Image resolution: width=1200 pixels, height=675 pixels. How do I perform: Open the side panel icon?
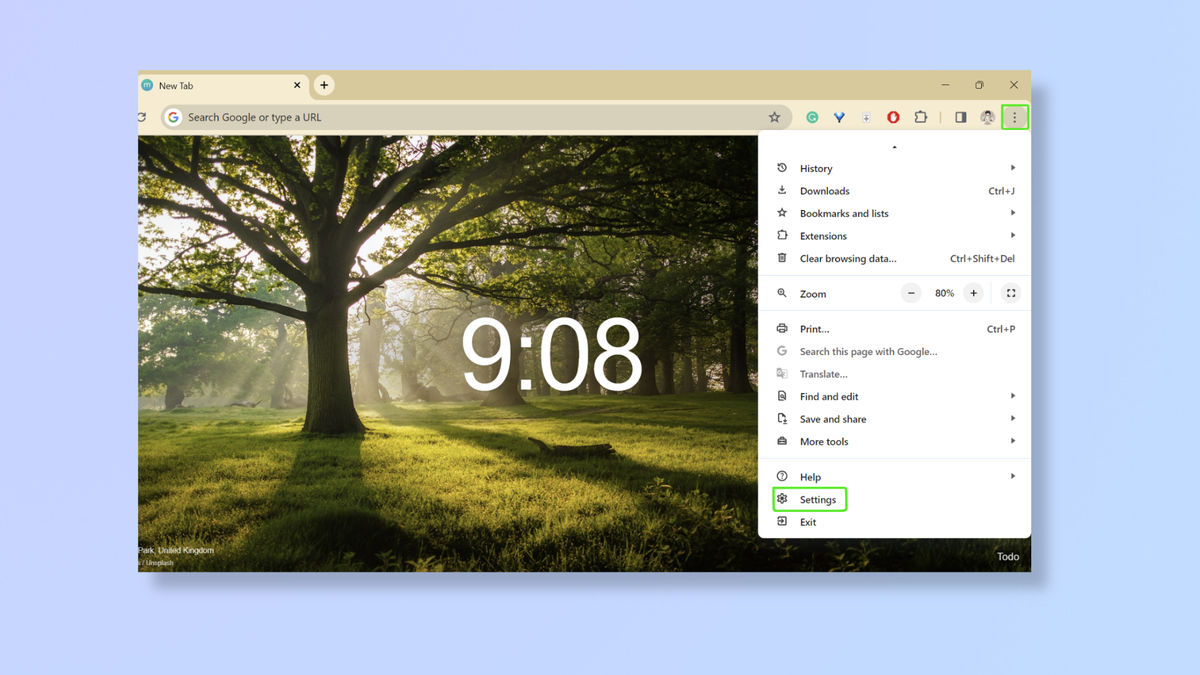coord(960,117)
